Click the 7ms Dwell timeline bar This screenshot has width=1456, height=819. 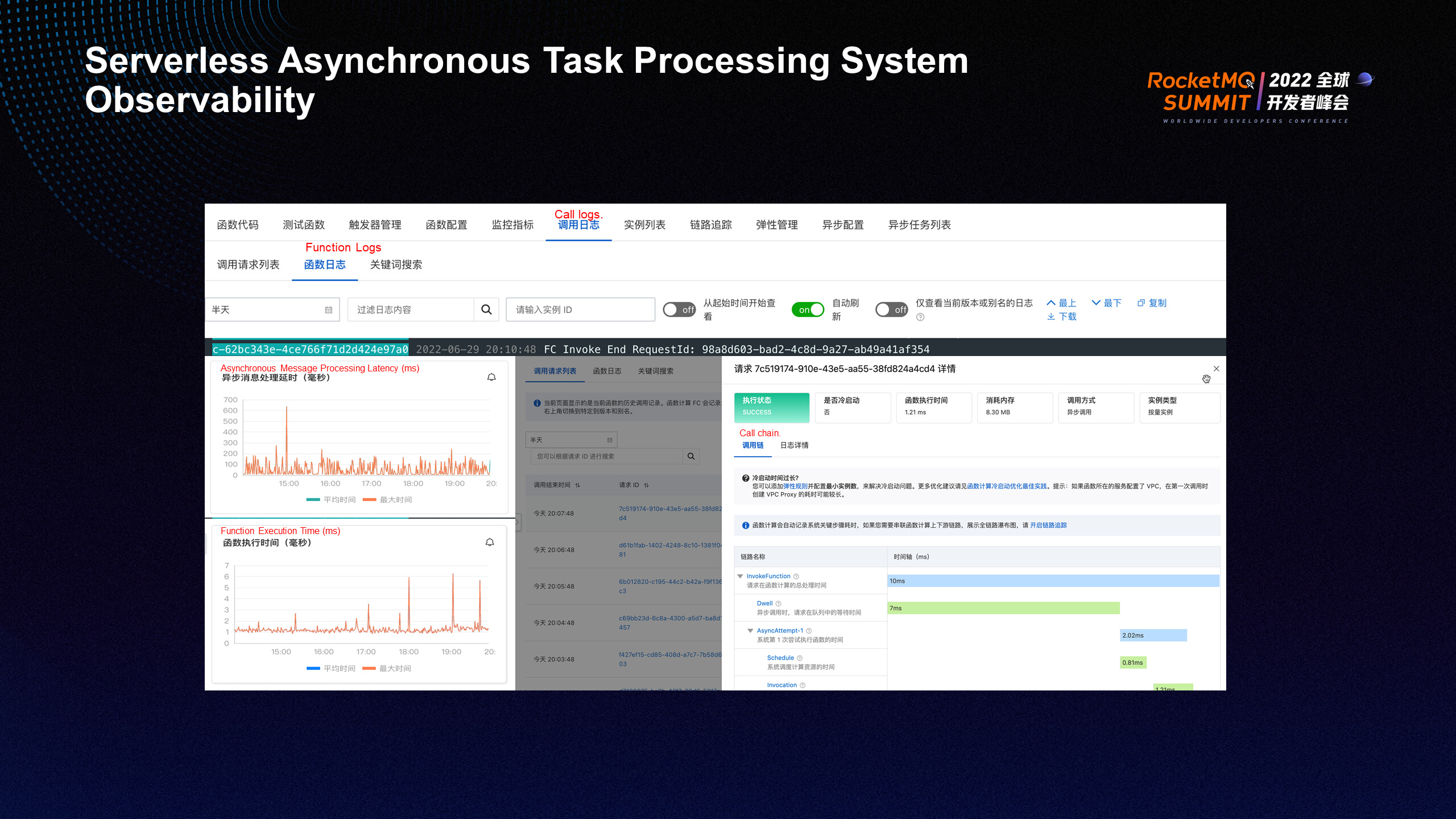(1004, 608)
